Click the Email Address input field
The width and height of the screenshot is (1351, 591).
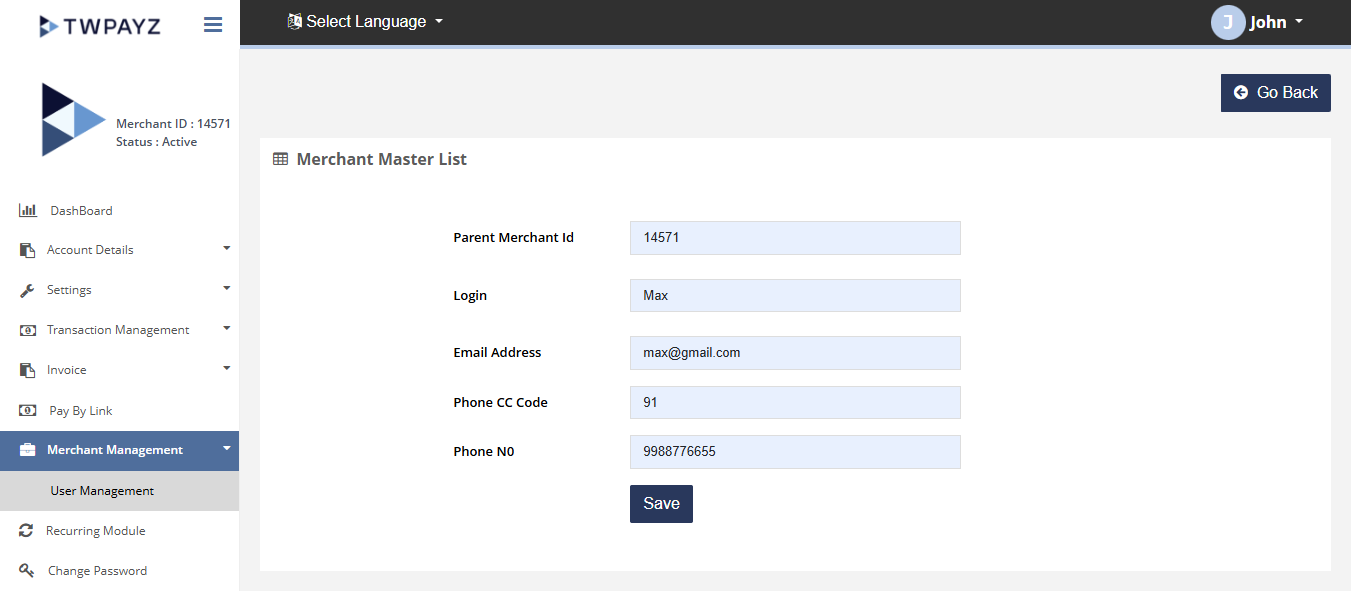tap(795, 353)
